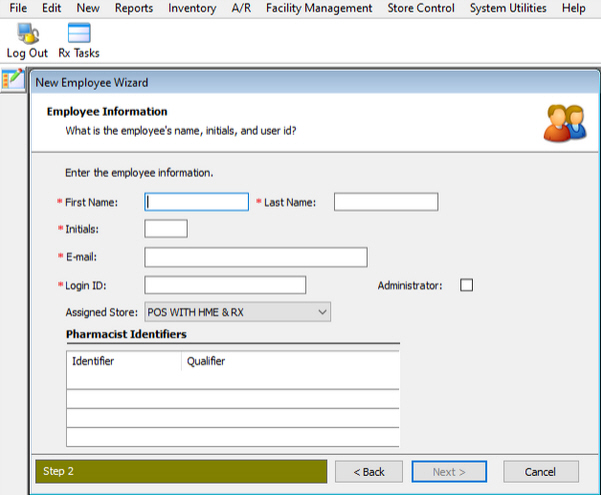Click the employees icon in wizard header
The height and width of the screenshot is (495, 601).
point(563,122)
